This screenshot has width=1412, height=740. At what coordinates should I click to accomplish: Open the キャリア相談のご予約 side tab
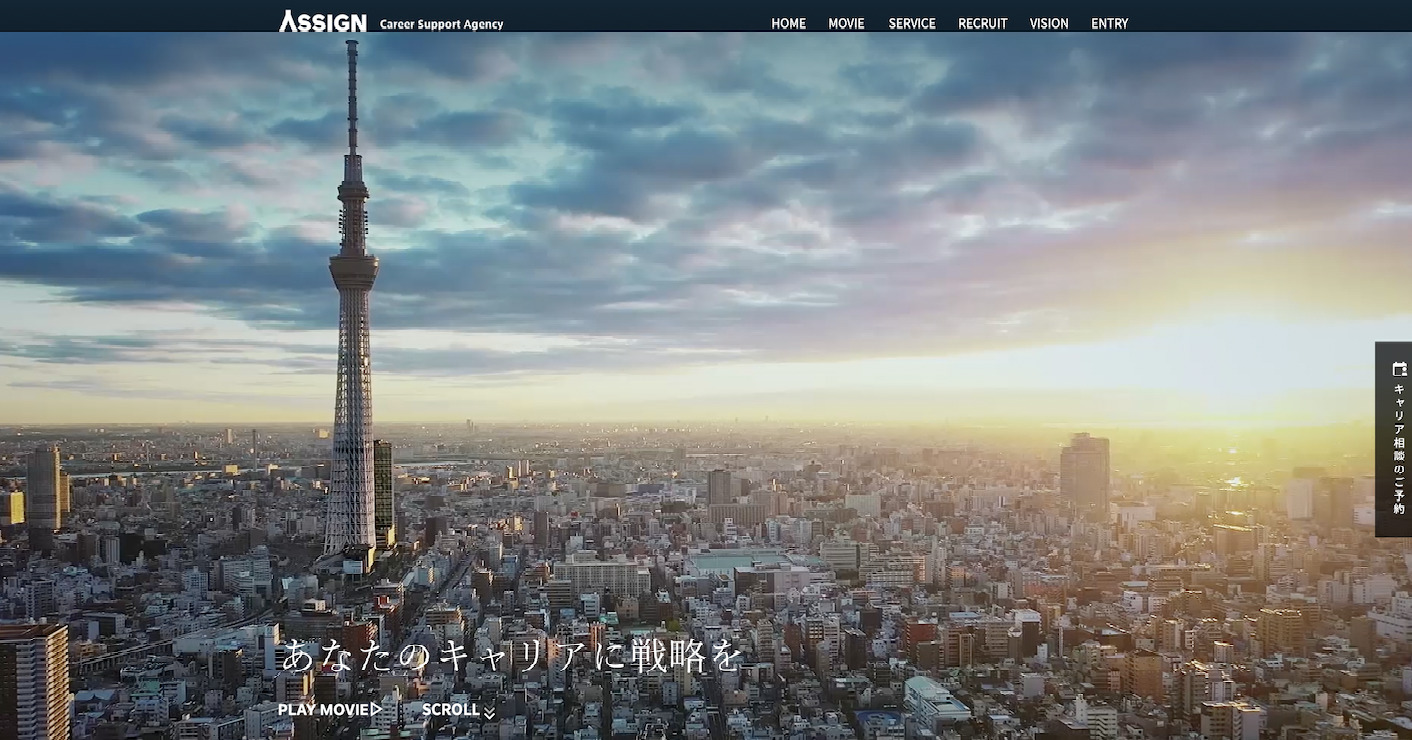(1394, 439)
